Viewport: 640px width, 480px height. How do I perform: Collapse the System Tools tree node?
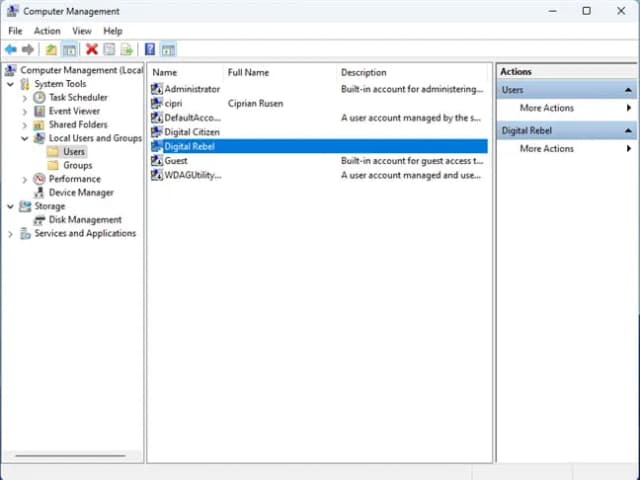[11, 85]
